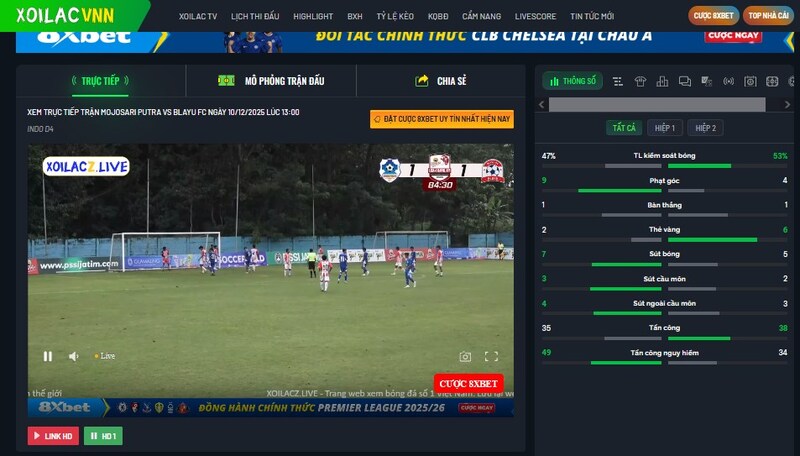Image resolution: width=800 pixels, height=456 pixels.
Task: Click the red LINK HD button
Action: (x=52, y=436)
